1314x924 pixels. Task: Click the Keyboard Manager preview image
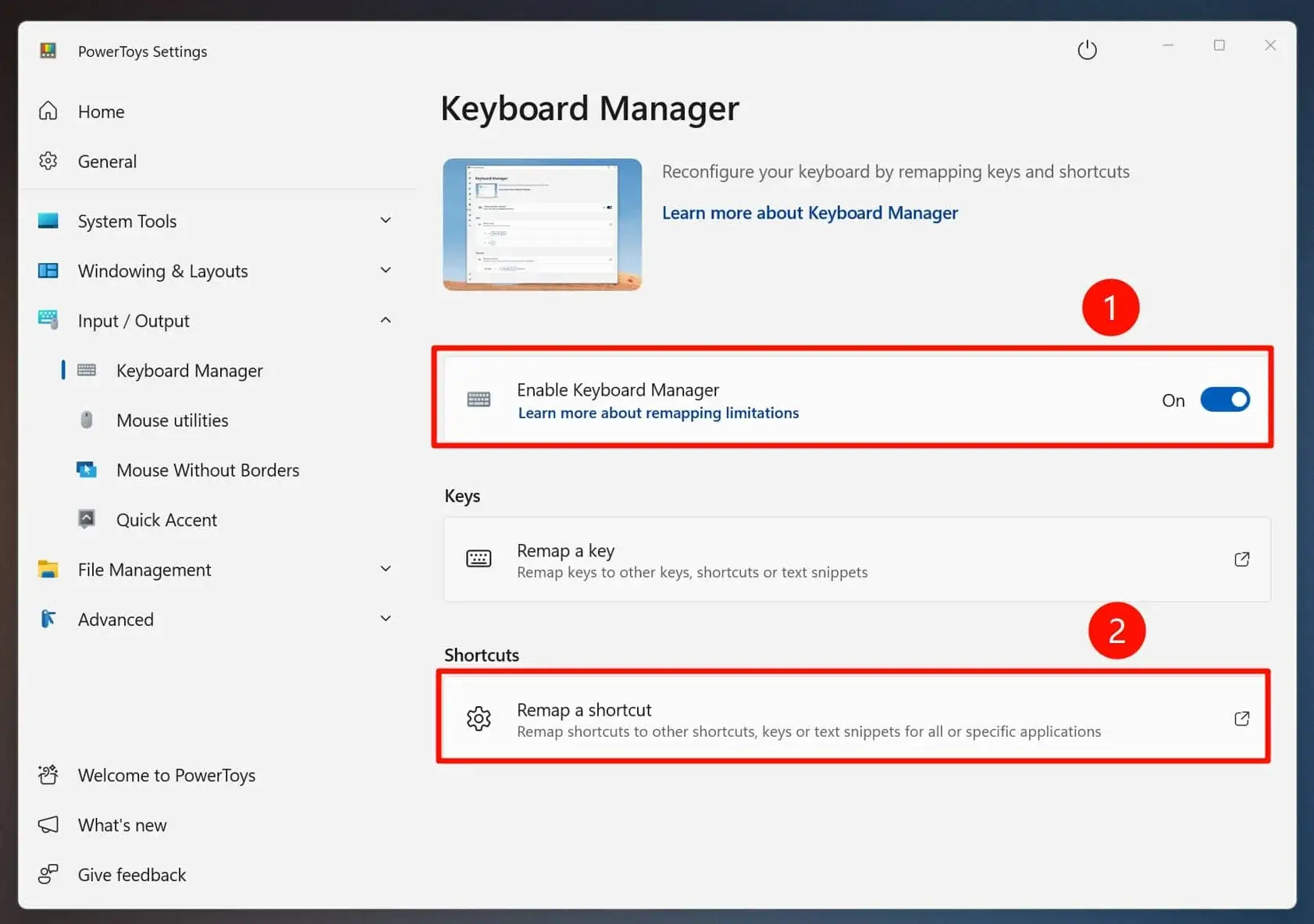click(x=542, y=224)
